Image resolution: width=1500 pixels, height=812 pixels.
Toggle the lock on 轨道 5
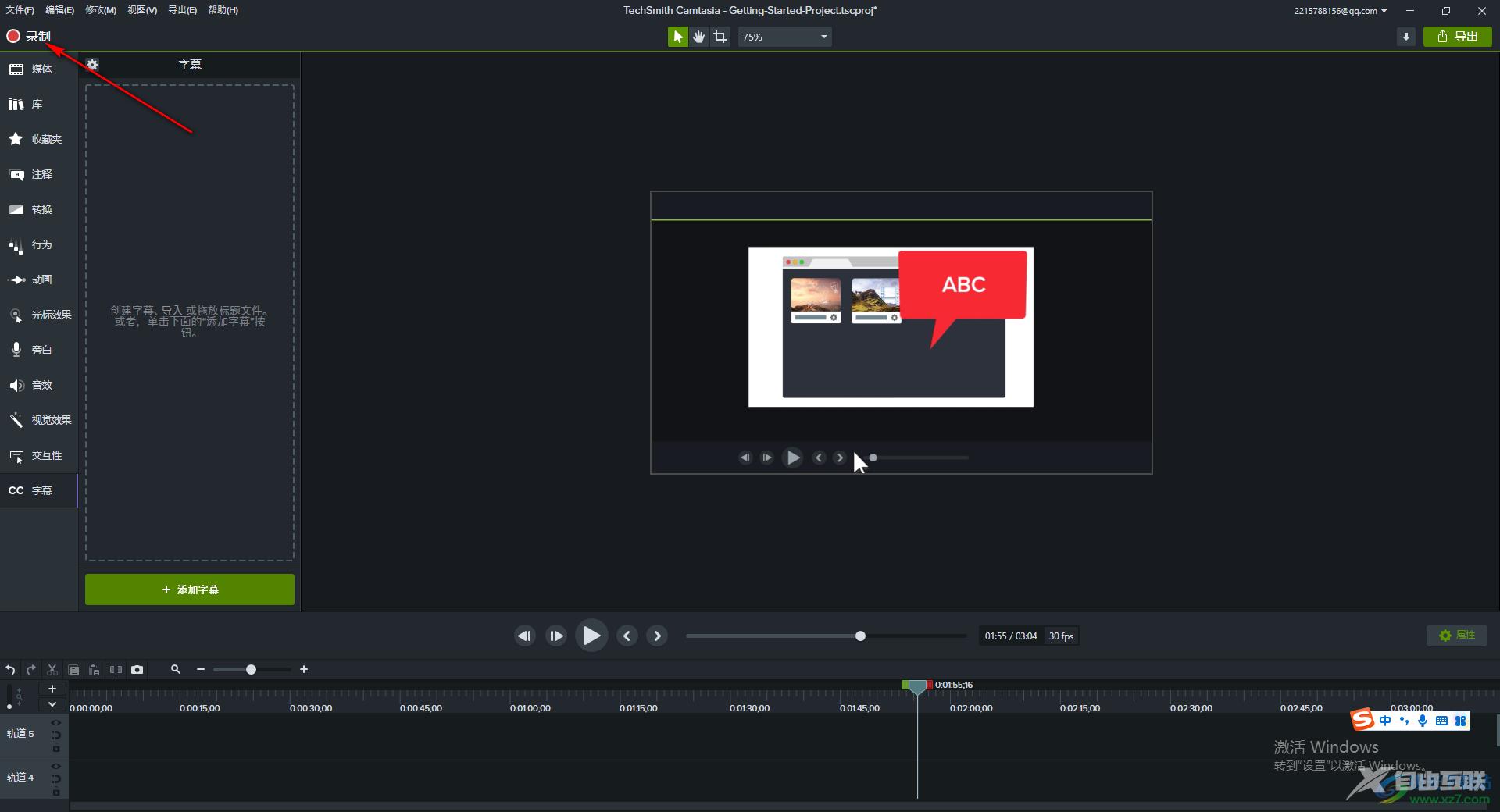pyautogui.click(x=55, y=748)
